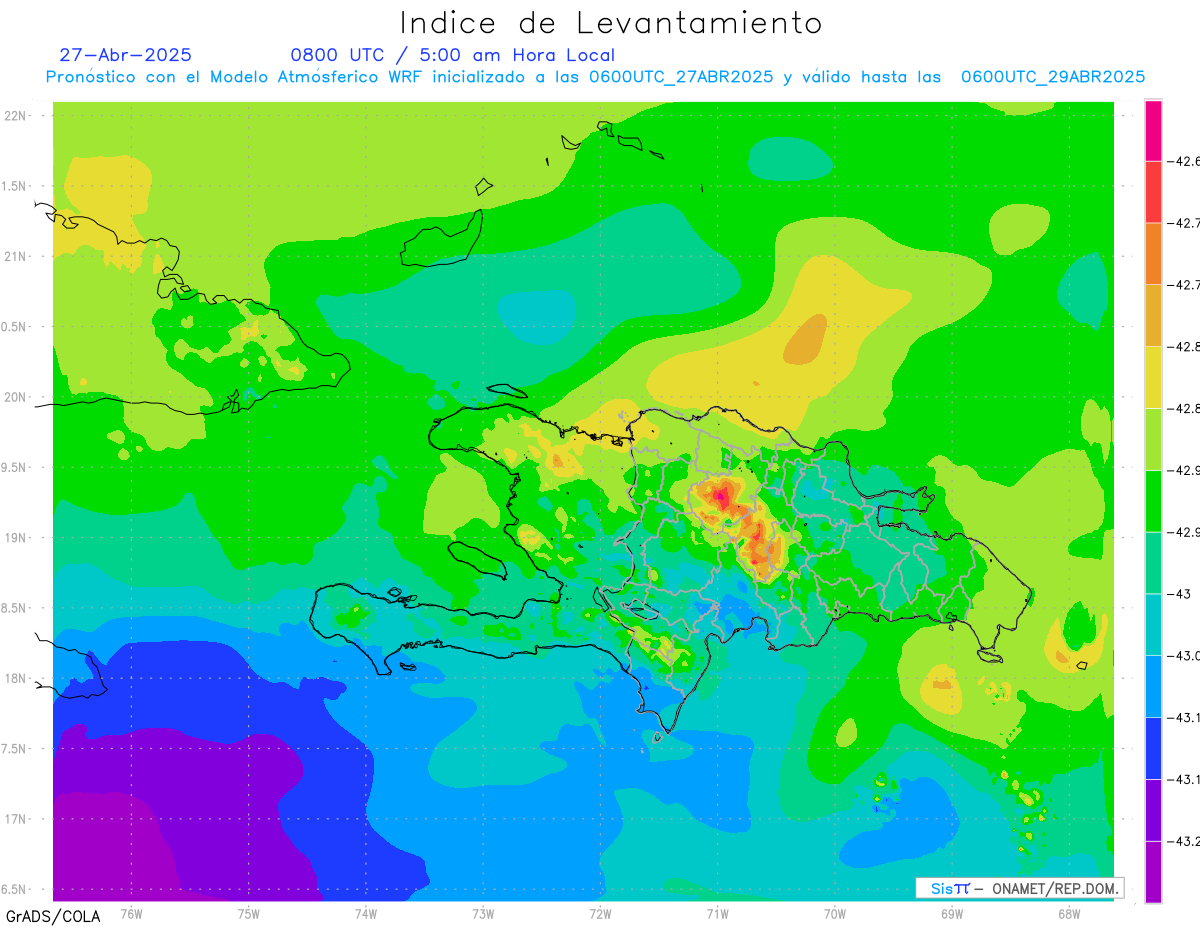Image resolution: width=1200 pixels, height=927 pixels.
Task: Pick the bottom purple swatch of the color bar
Action: point(1153,872)
